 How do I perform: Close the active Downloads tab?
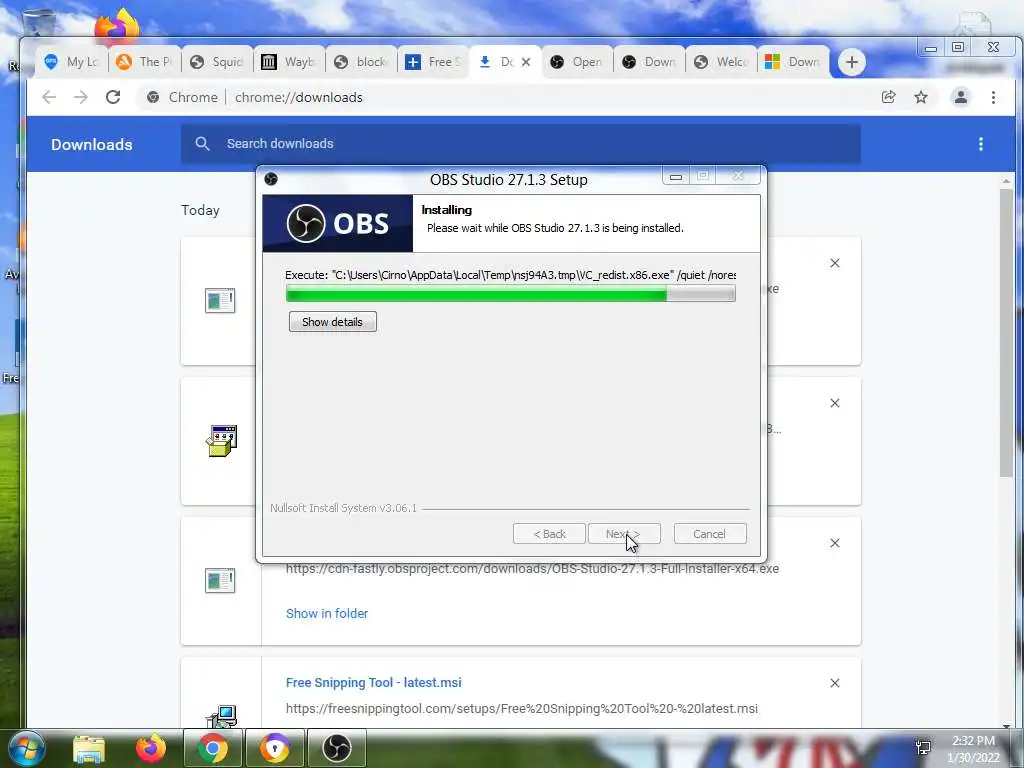526,62
